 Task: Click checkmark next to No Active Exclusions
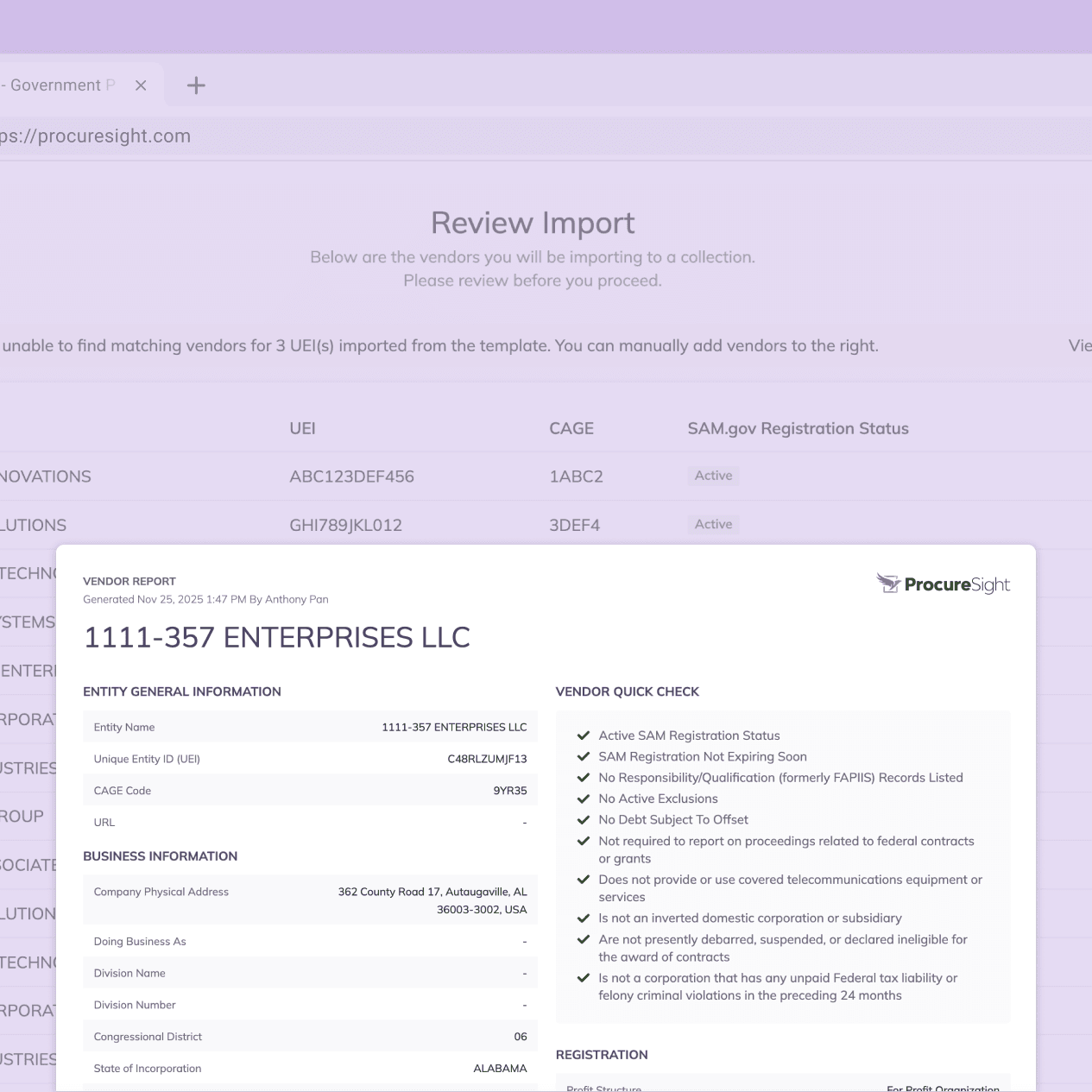click(584, 799)
